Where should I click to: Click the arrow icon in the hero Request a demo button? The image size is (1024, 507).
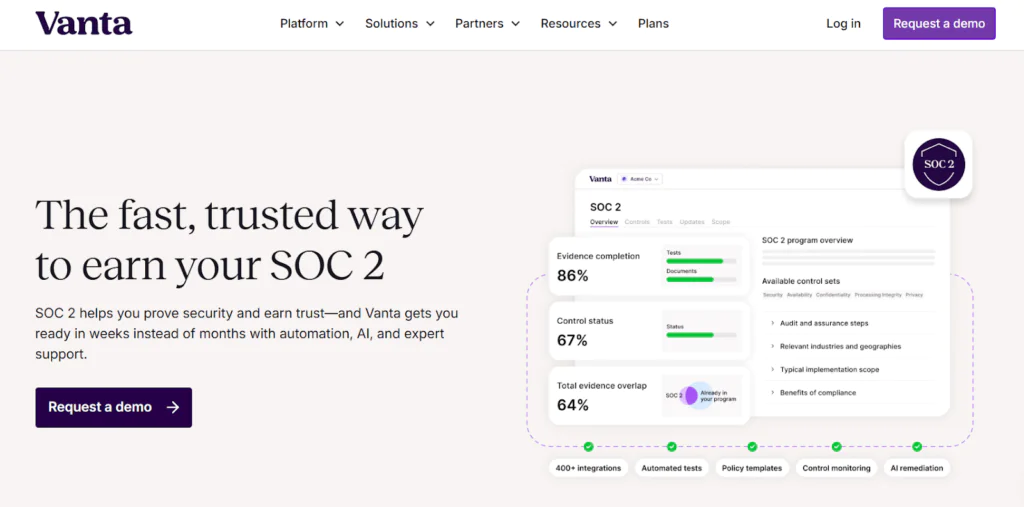point(172,407)
